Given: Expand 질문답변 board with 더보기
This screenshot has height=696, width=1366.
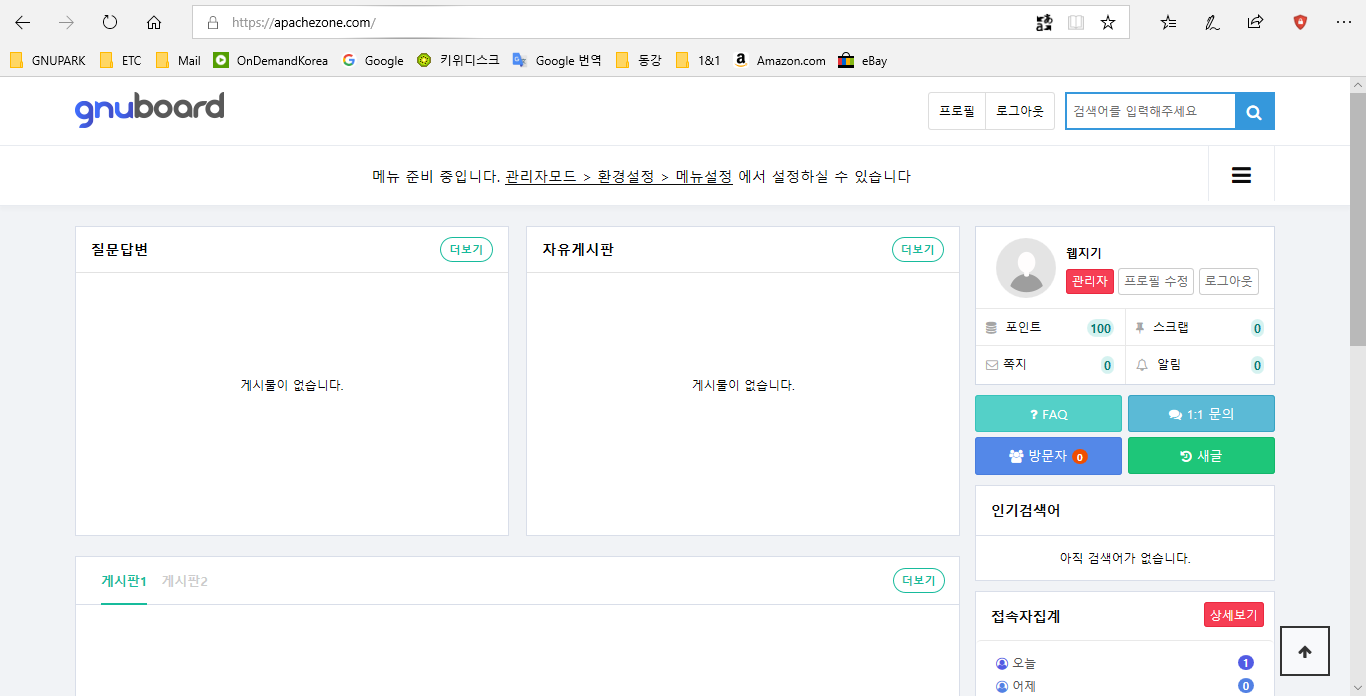Looking at the screenshot, I should point(466,249).
